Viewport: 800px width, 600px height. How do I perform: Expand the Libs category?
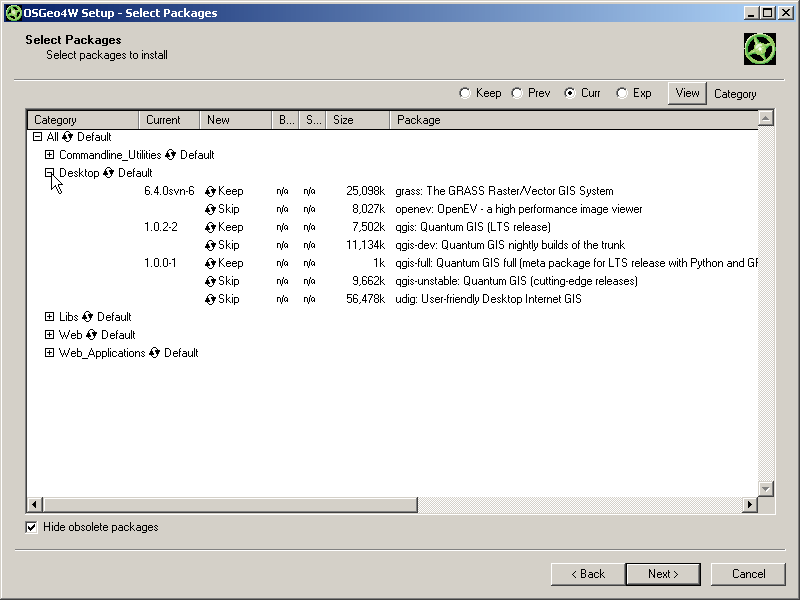(x=49, y=317)
